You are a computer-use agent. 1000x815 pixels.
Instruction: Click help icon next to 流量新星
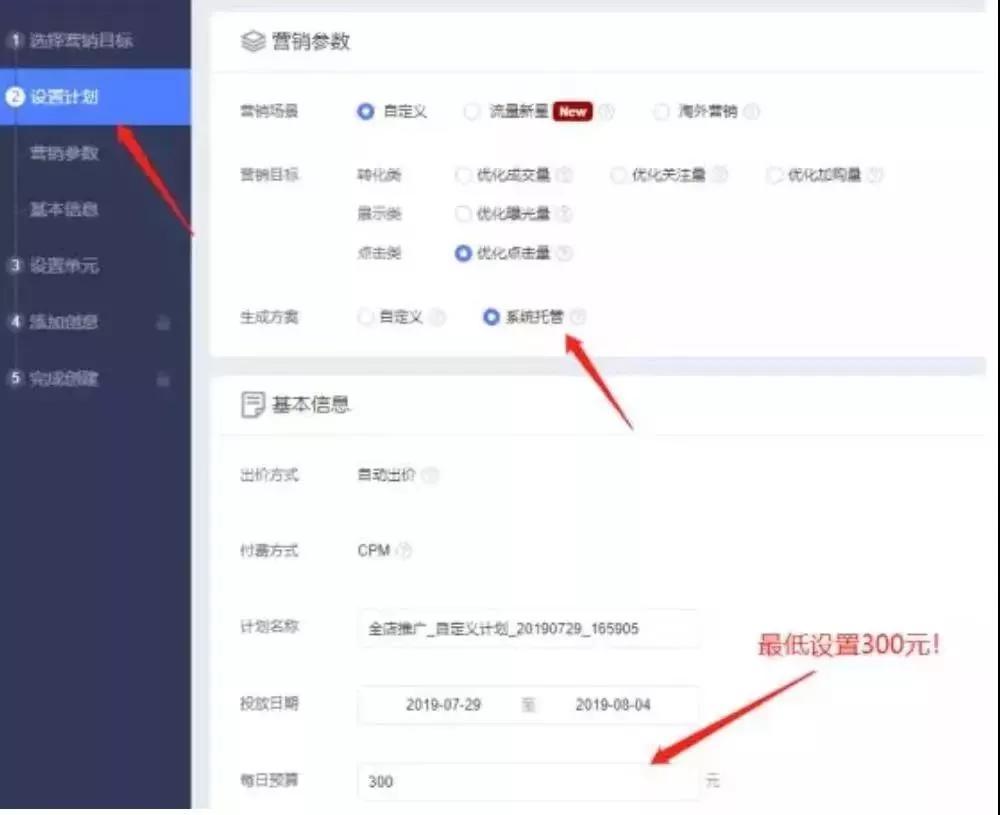607,112
